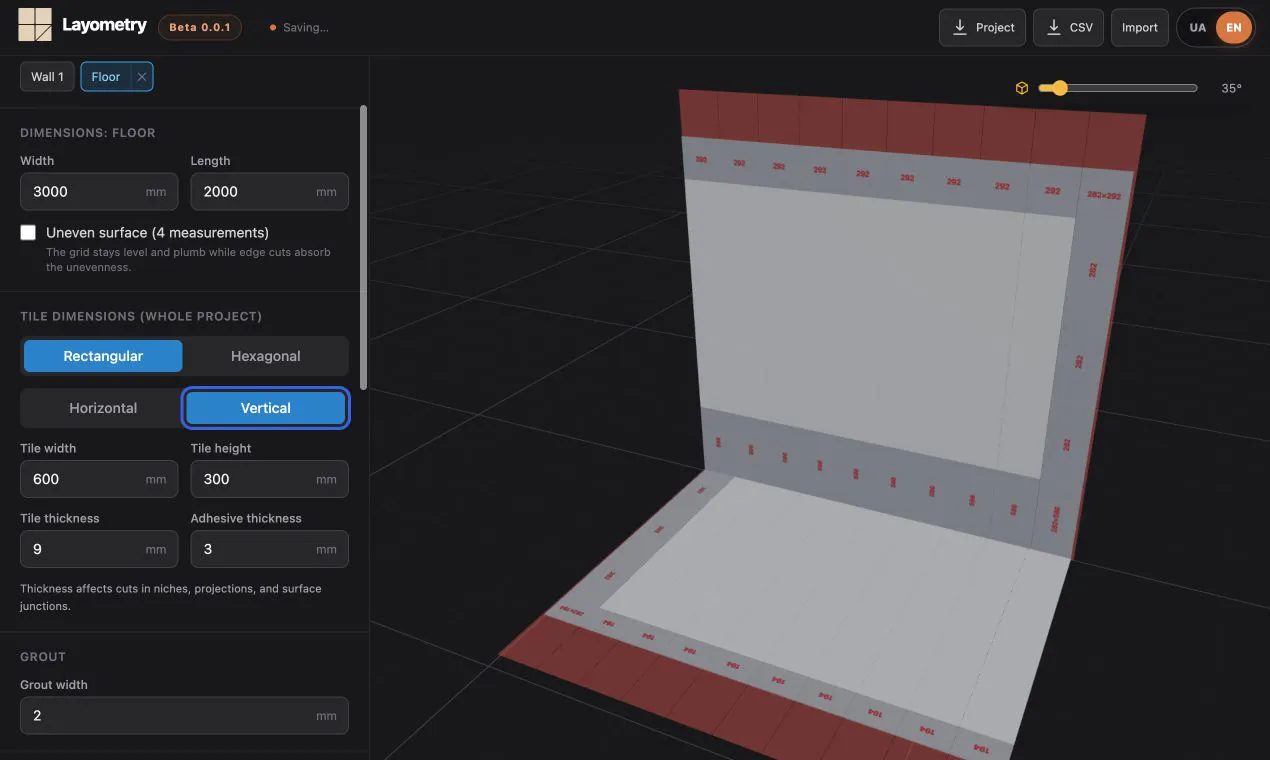Click the Saving... status text
The image size is (1270, 760).
306,27
